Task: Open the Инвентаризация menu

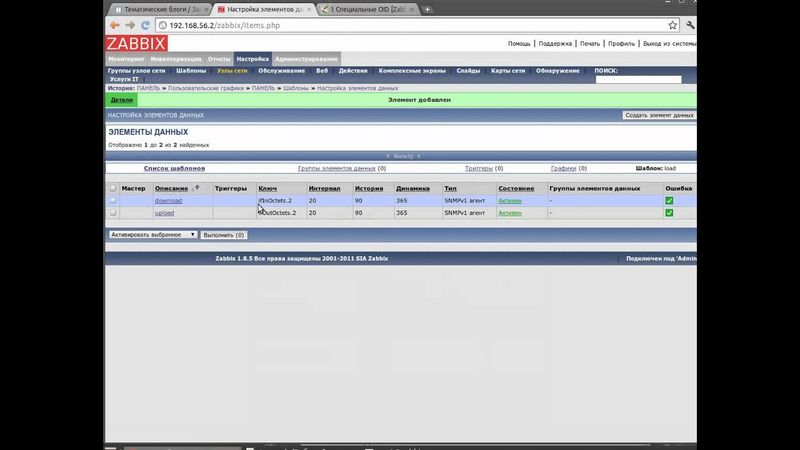Action: (176, 59)
